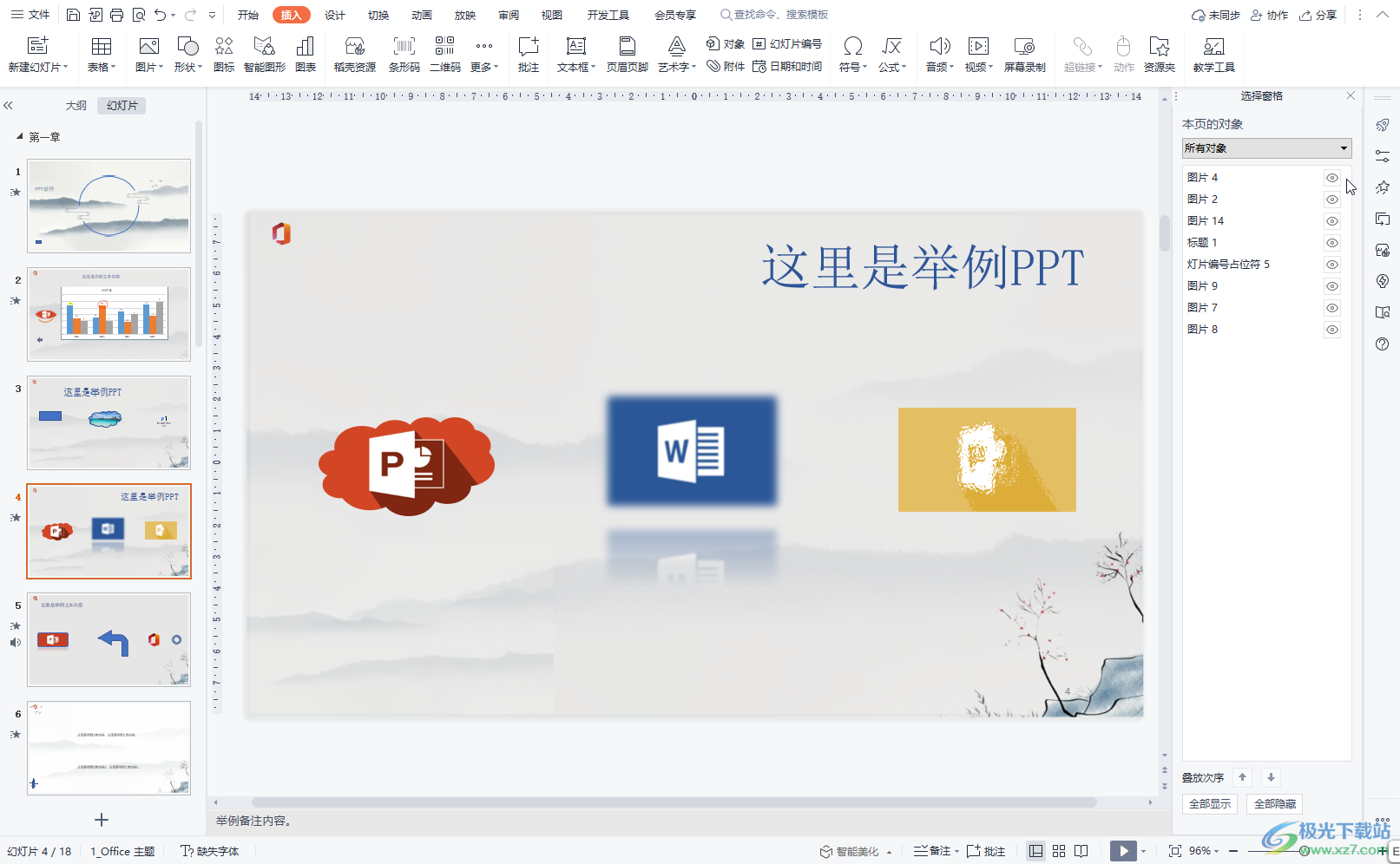
Task: Click the 分享 share button
Action: tap(1318, 15)
